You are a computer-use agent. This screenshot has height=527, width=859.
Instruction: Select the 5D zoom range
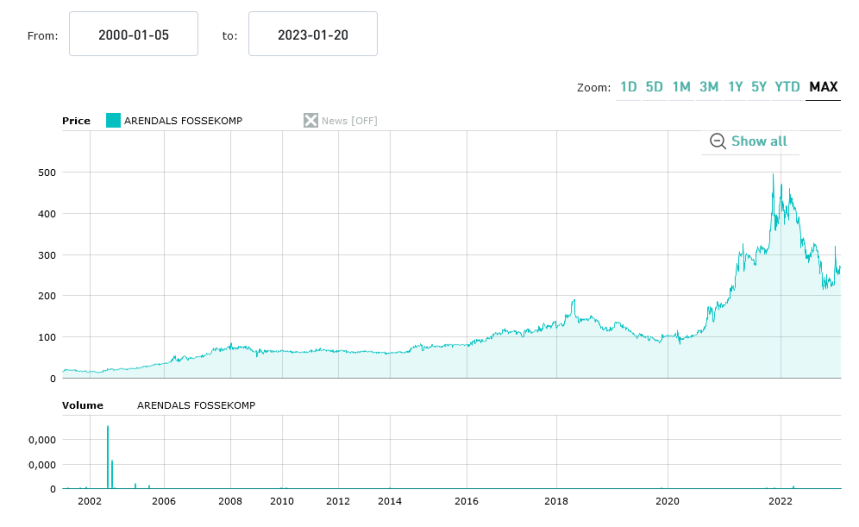(654, 87)
